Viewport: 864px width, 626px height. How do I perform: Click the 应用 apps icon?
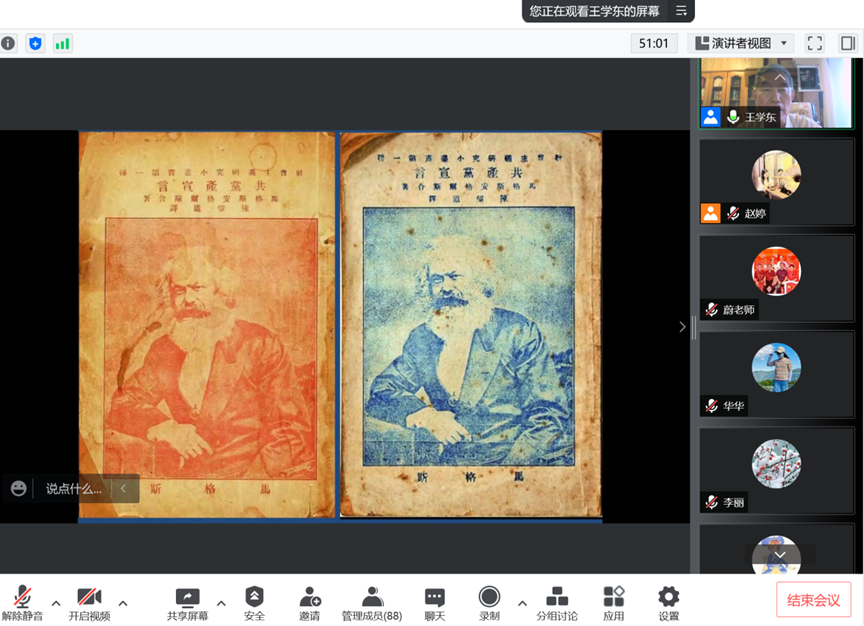tap(614, 603)
